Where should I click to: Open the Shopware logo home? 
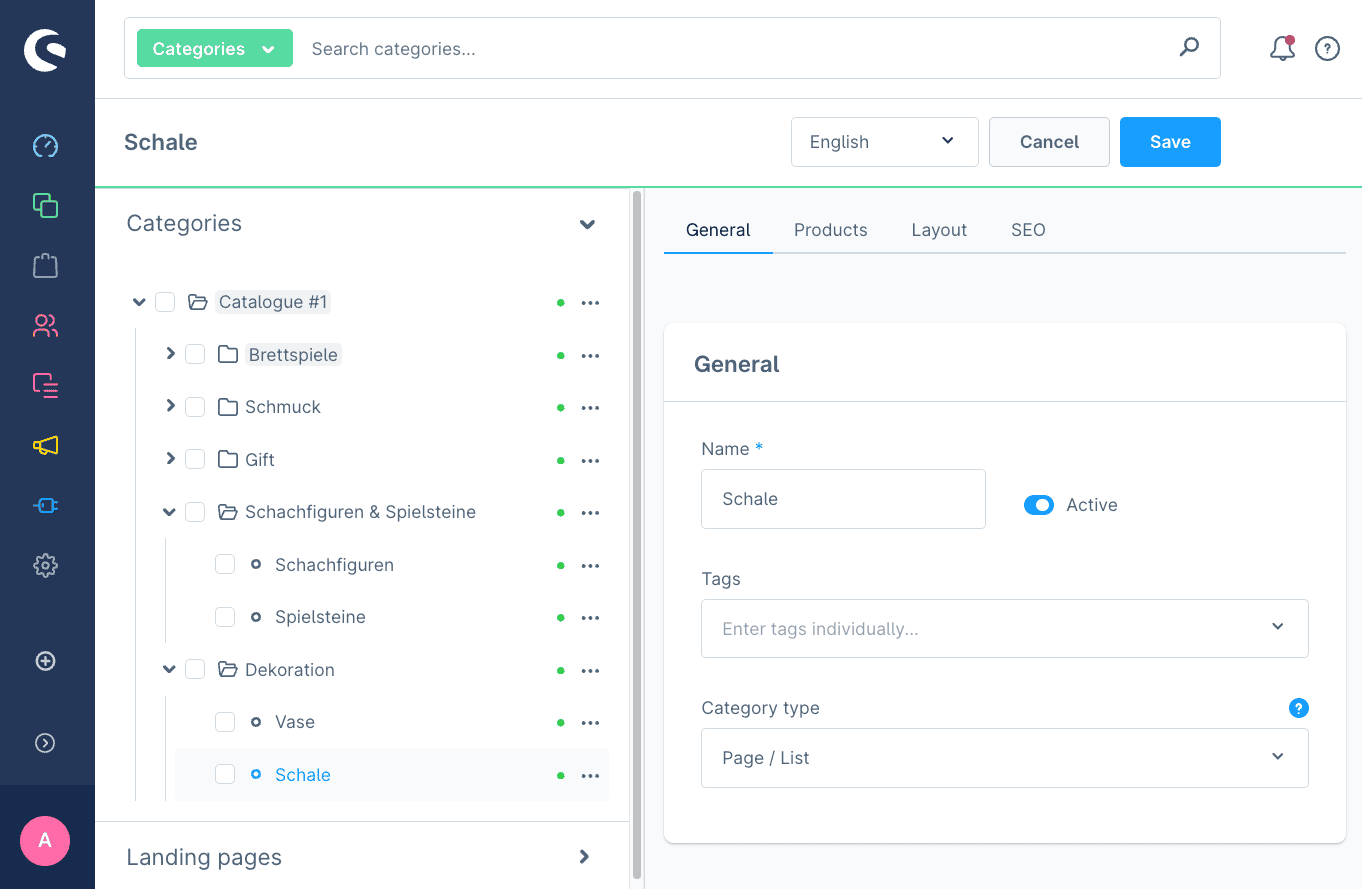45,50
